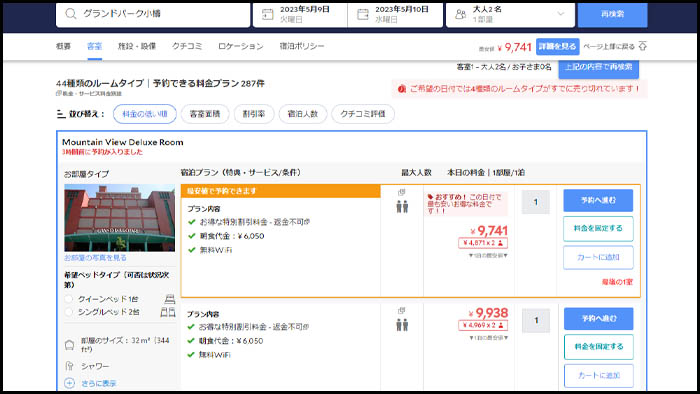Click the queen bed icon

pyautogui.click(x=170, y=299)
